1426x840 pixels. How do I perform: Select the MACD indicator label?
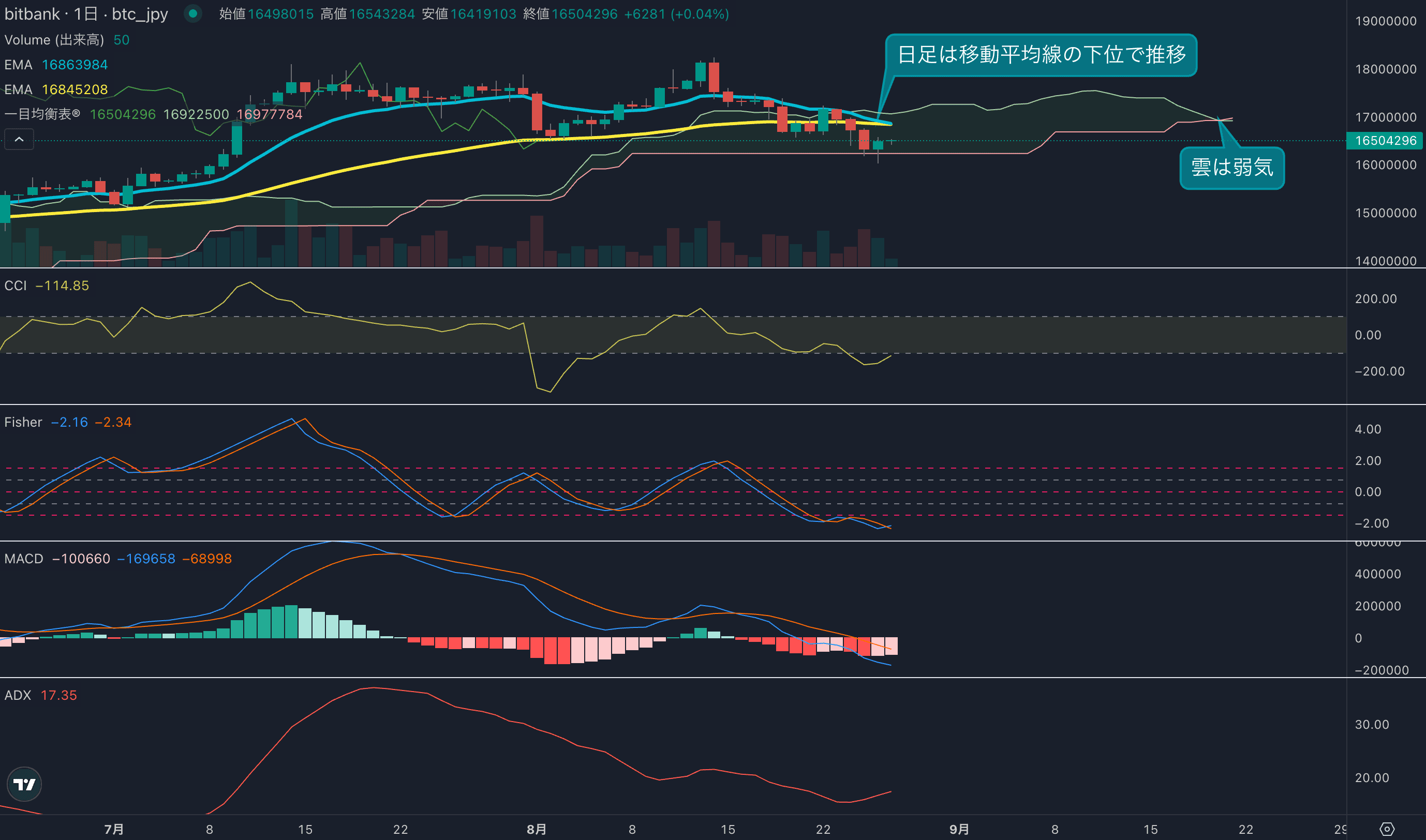click(24, 559)
